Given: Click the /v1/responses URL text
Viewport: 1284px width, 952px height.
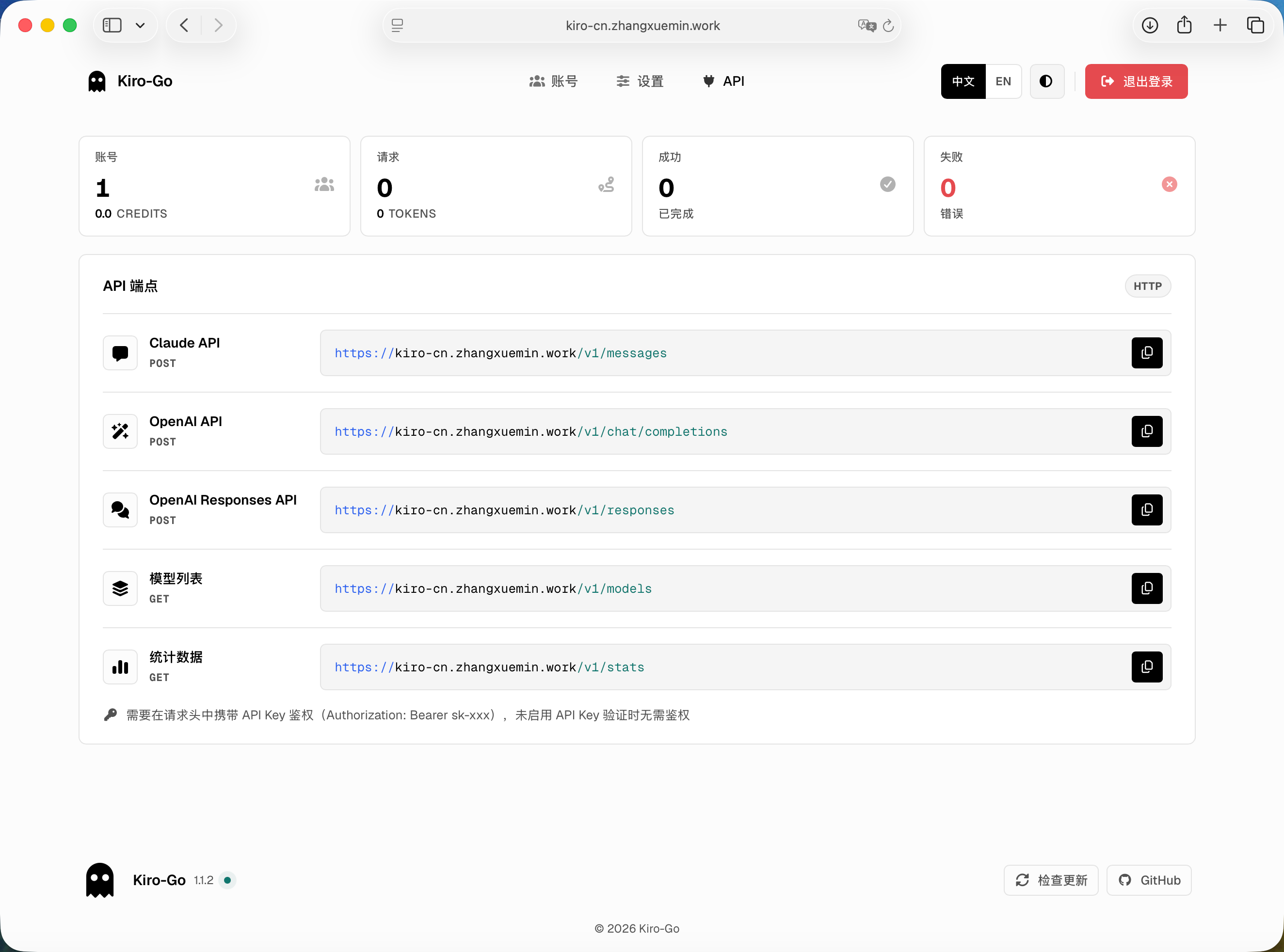Looking at the screenshot, I should 504,510.
